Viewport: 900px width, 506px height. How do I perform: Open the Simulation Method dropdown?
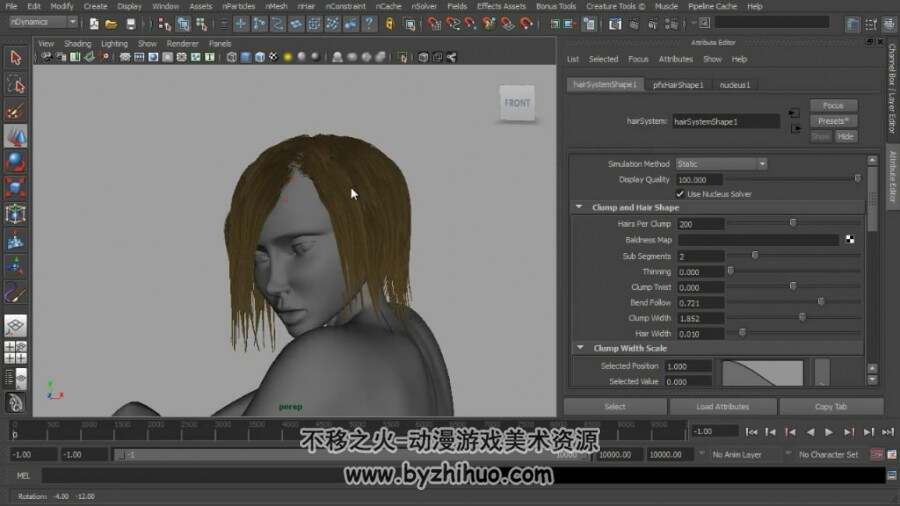(721, 164)
